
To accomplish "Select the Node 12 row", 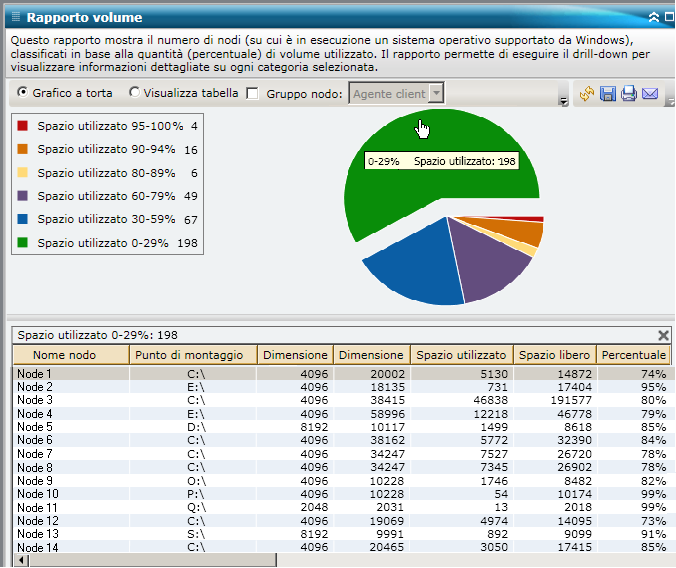I will (342, 521).
